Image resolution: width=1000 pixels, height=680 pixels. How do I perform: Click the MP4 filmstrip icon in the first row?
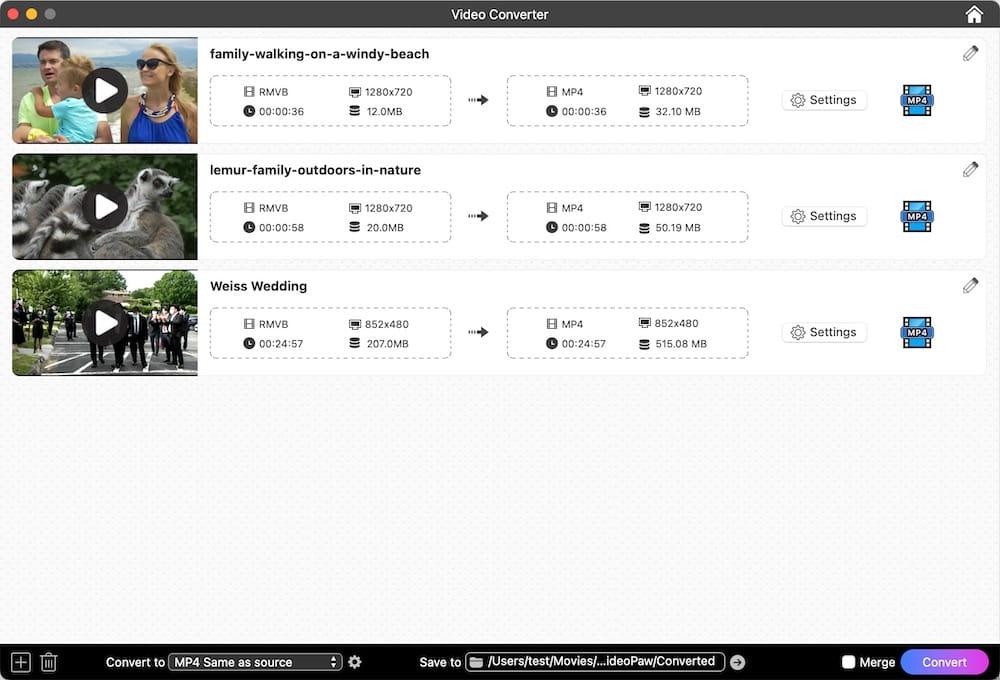(916, 101)
